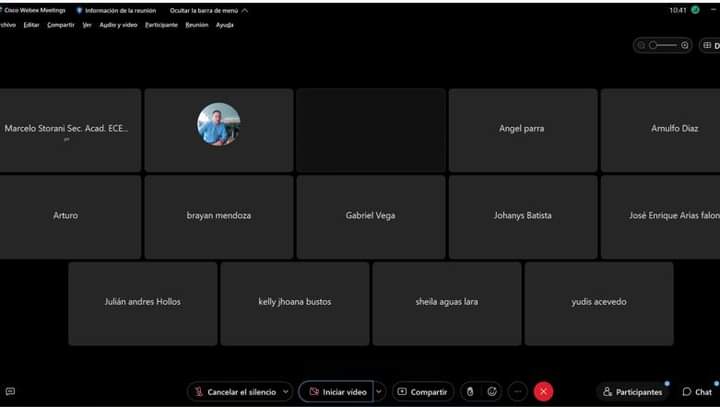Select the José Enrique Arias participant tile
Viewport: 720px width, 407px height.
[660, 217]
